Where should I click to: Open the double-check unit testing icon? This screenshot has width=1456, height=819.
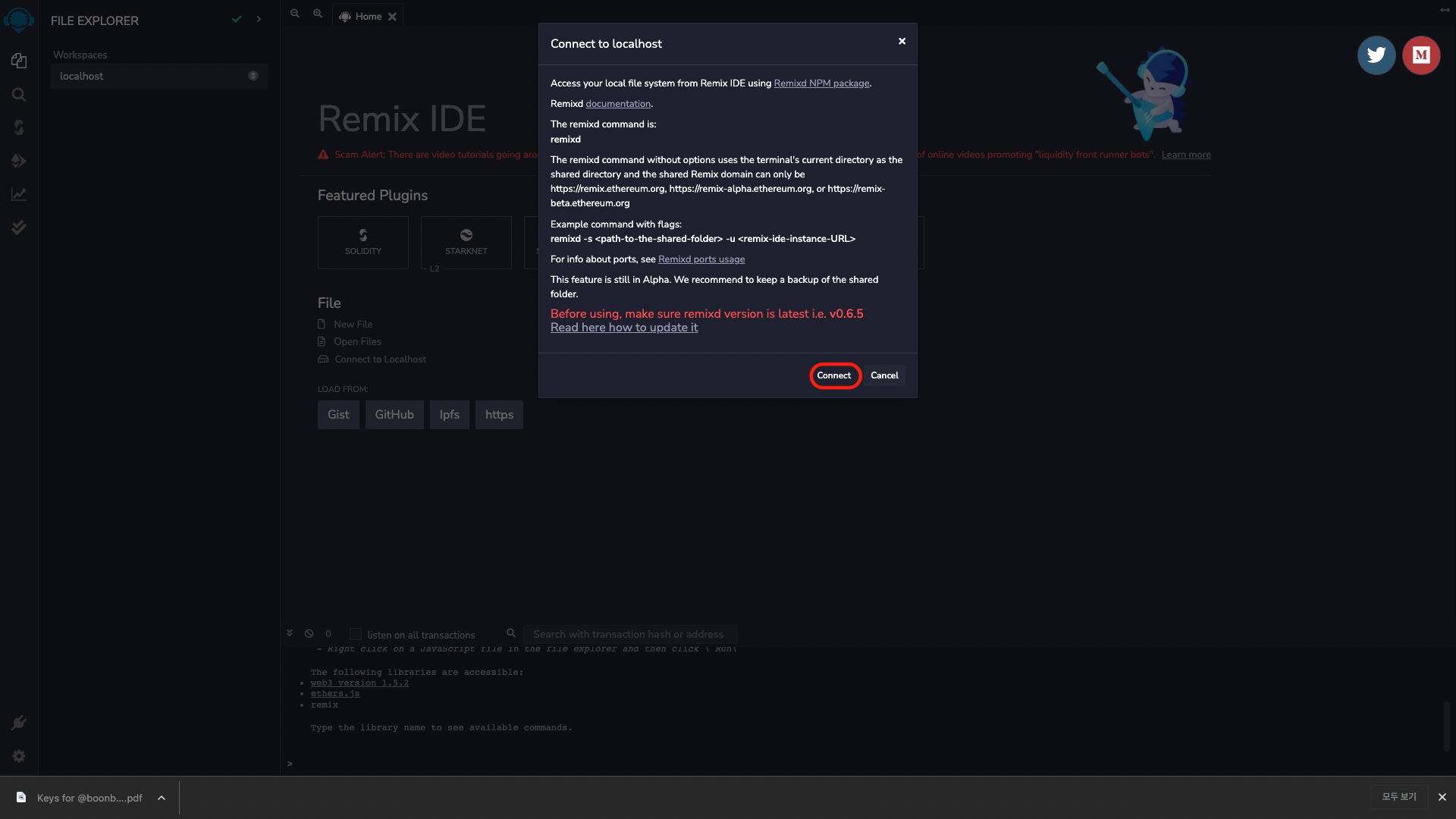pos(19,227)
